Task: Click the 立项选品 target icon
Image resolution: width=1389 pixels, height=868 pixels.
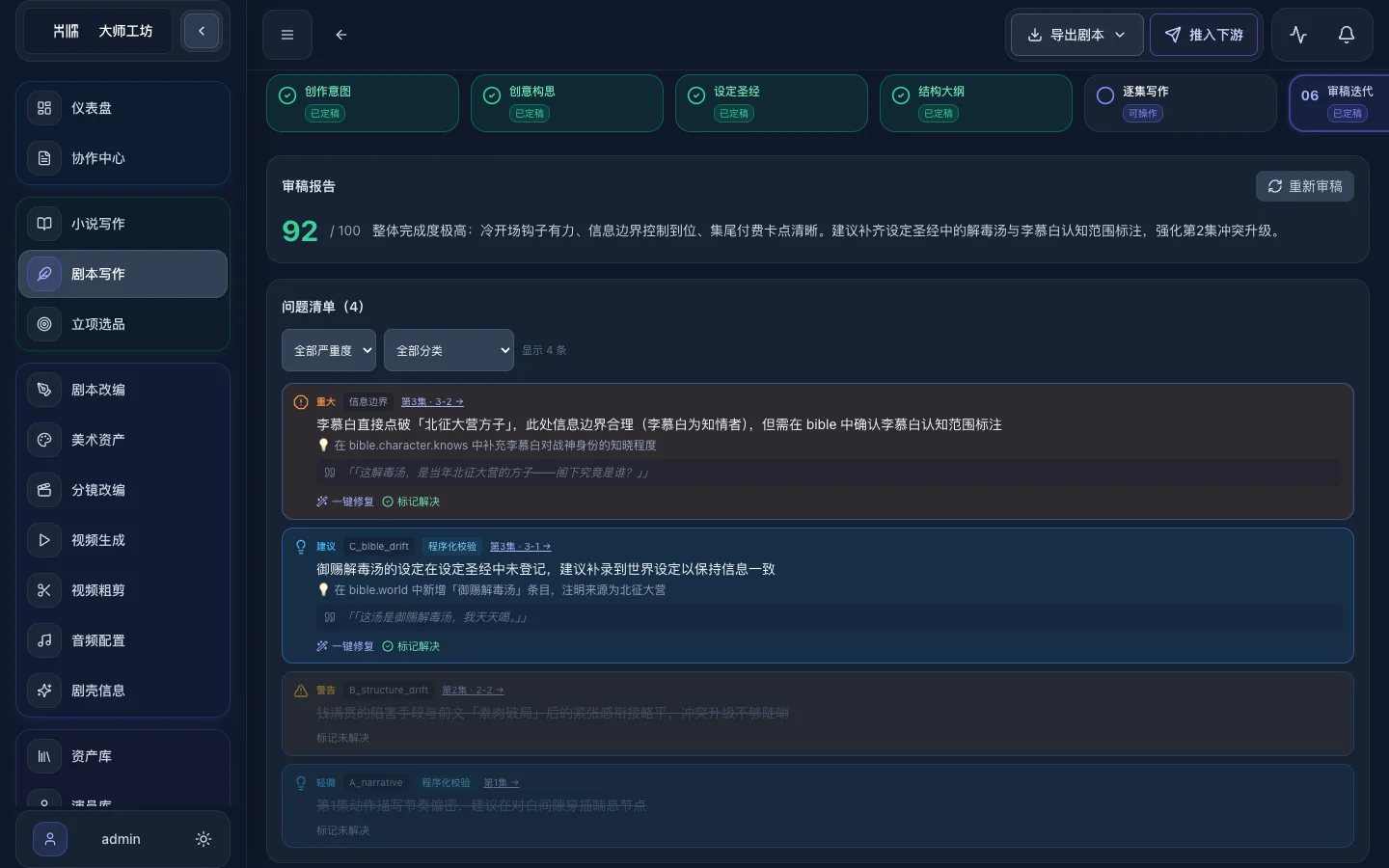Action: pyautogui.click(x=44, y=324)
